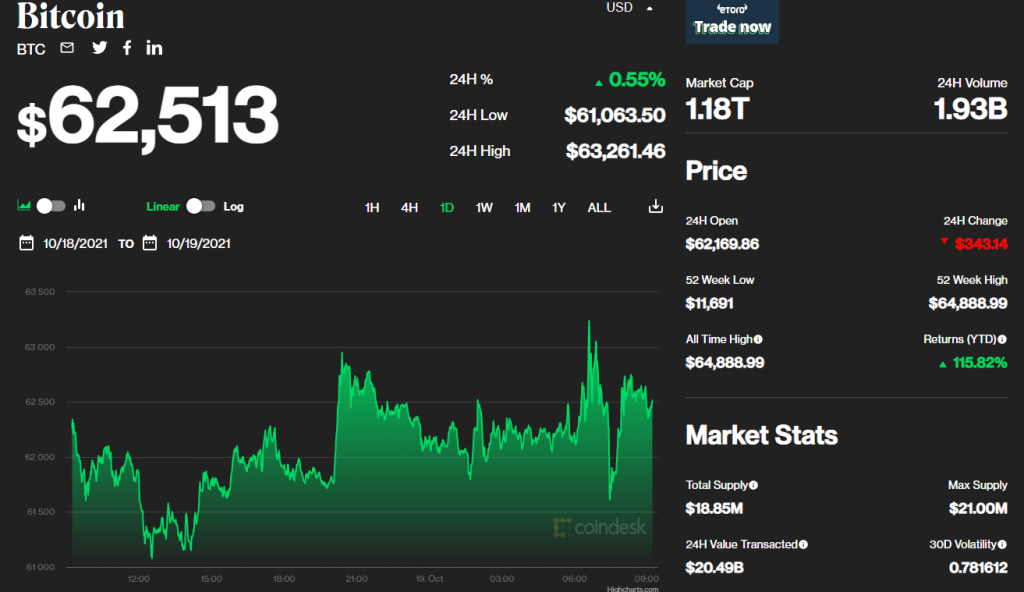This screenshot has height=592, width=1024.
Task: Select the area chart icon
Action: [24, 206]
